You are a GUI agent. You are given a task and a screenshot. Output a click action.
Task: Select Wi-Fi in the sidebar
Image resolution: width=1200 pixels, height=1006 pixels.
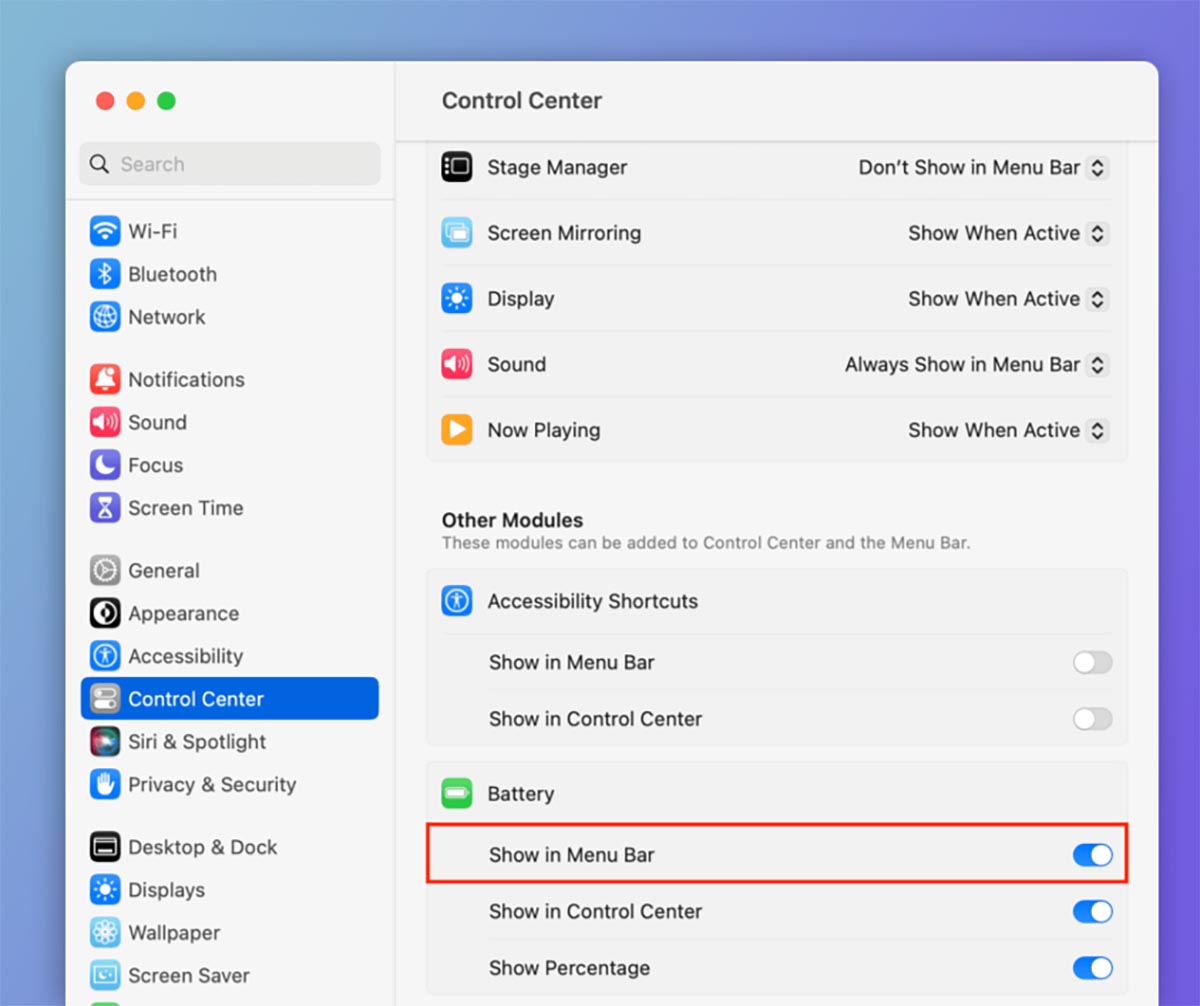(230, 231)
